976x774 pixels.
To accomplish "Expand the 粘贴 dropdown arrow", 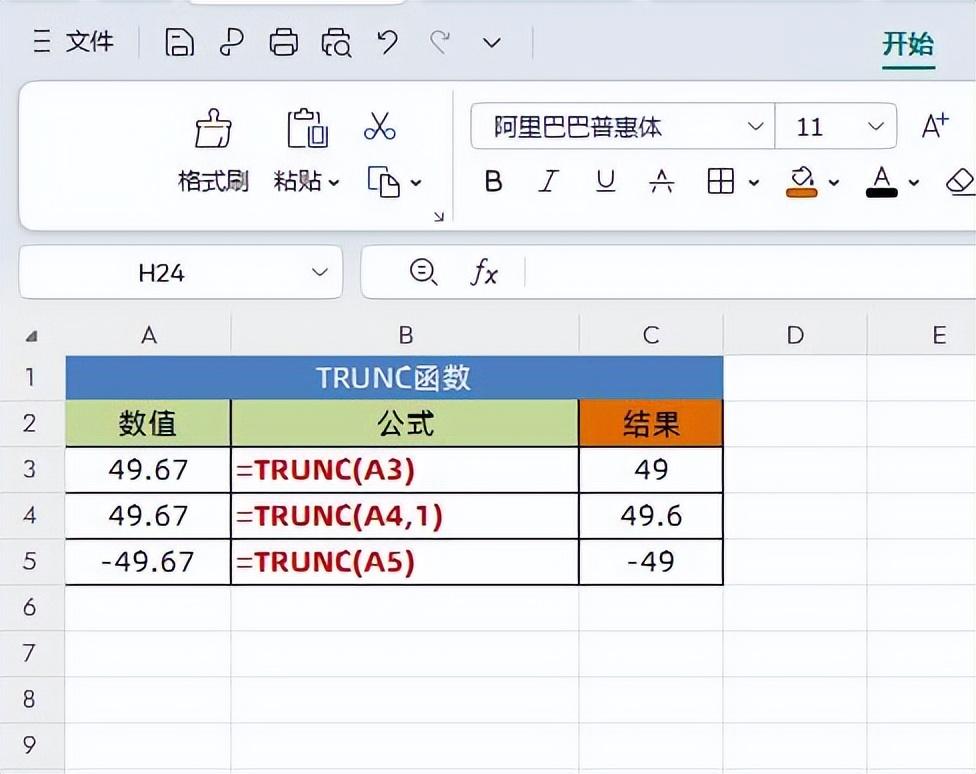I will [334, 182].
